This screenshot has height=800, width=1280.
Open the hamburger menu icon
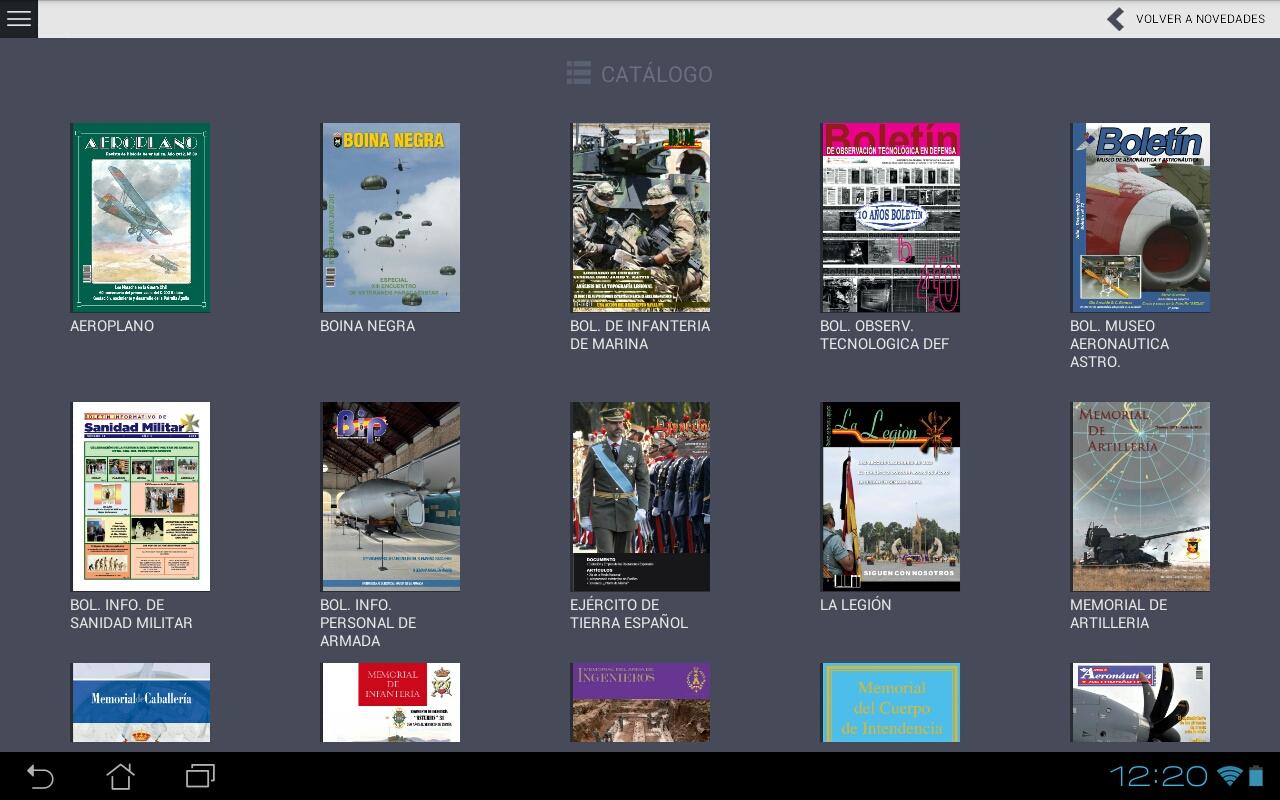click(x=18, y=19)
